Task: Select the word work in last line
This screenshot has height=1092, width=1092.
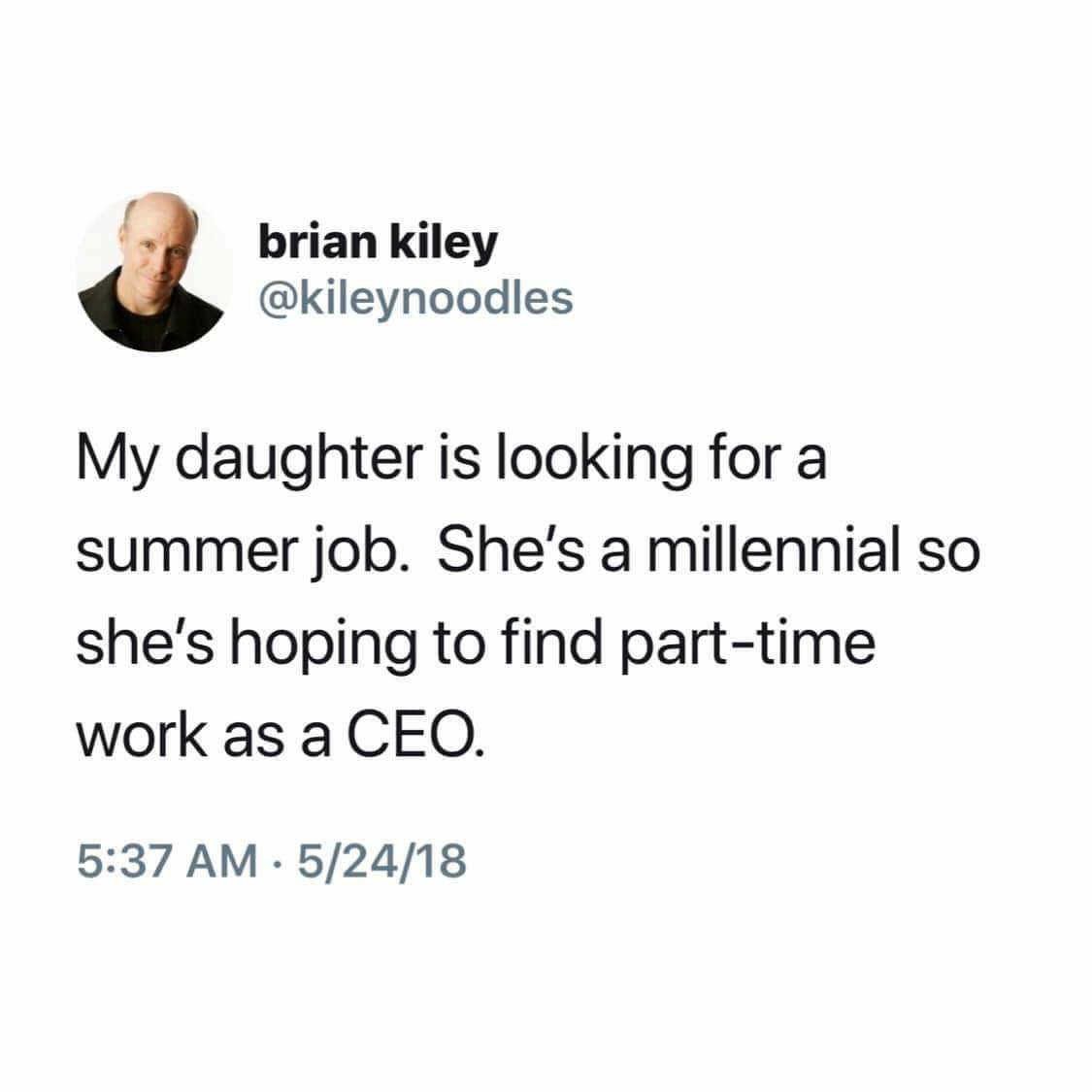Action: [142, 736]
